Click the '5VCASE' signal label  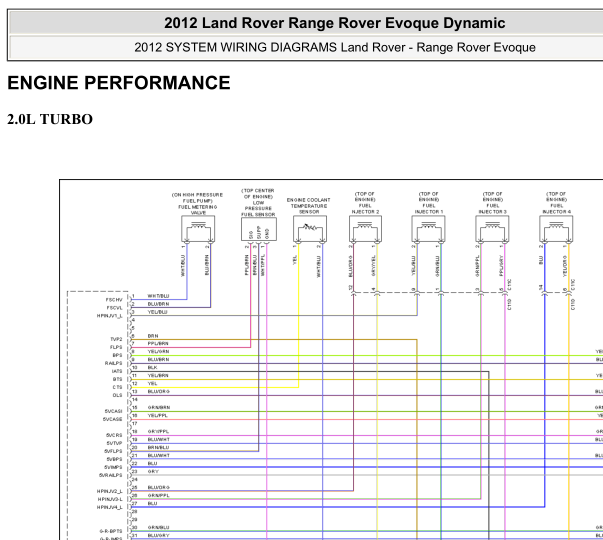point(112,419)
